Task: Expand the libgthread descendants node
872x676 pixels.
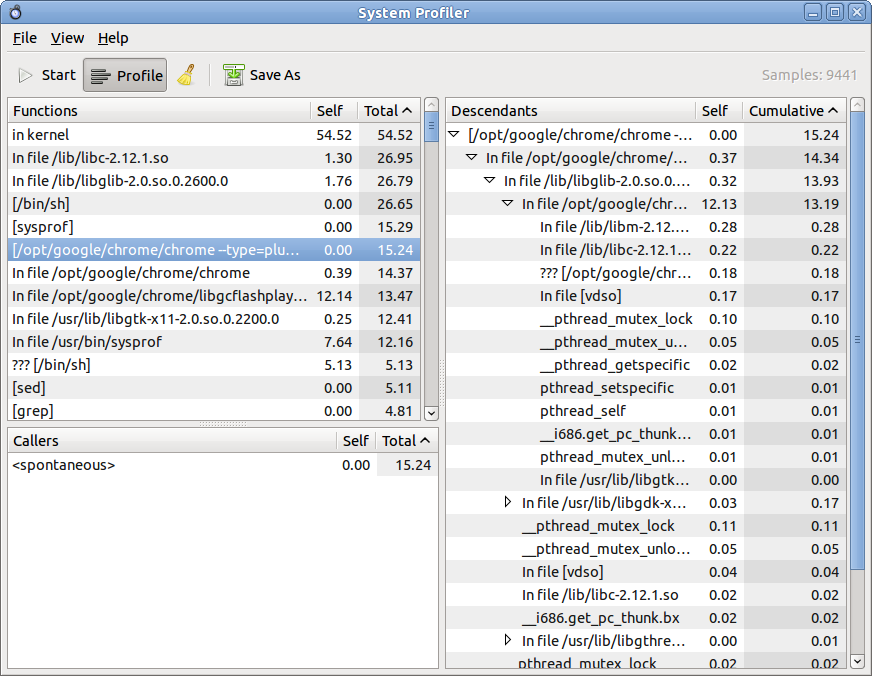Action: (x=509, y=640)
